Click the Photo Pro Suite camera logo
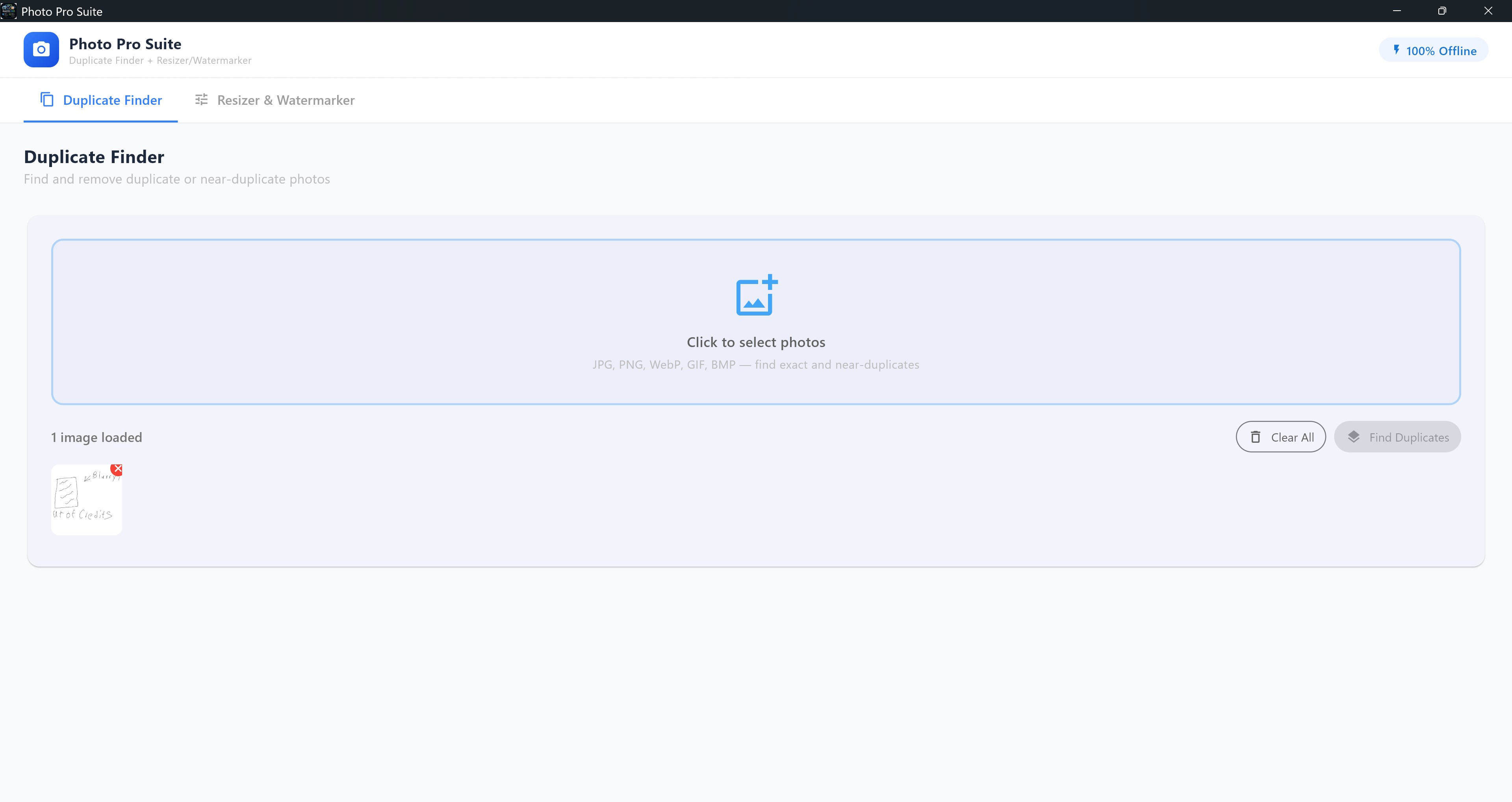 (41, 49)
